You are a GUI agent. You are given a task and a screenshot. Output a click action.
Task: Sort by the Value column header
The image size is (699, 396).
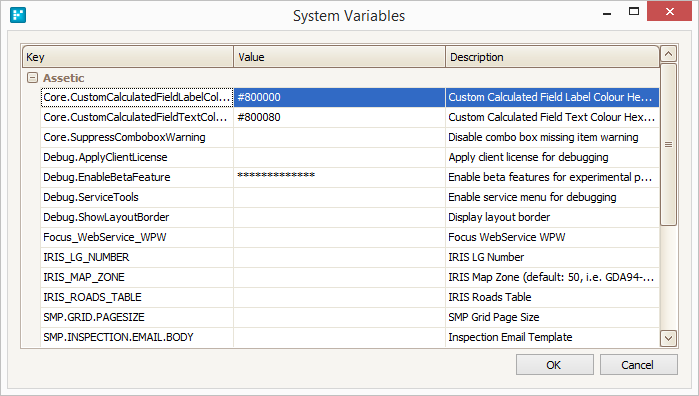[339, 57]
